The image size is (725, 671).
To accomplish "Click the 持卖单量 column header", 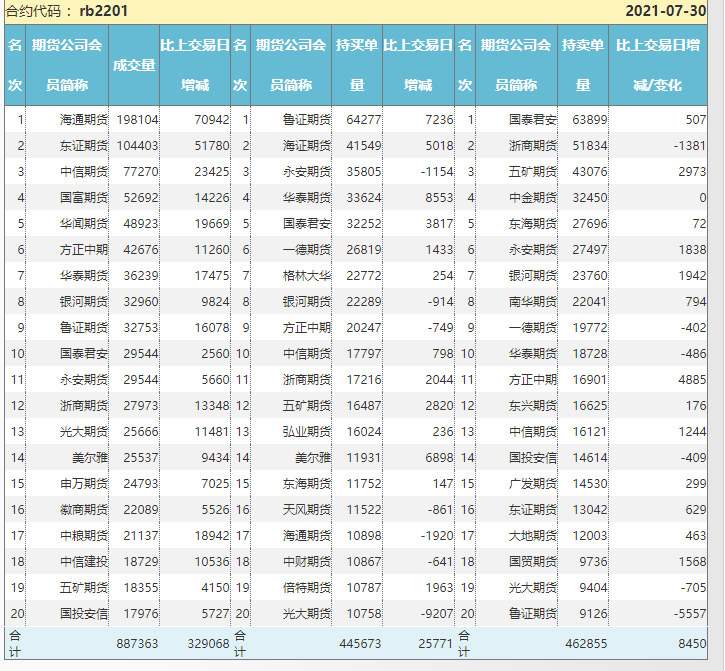I will tap(583, 65).
